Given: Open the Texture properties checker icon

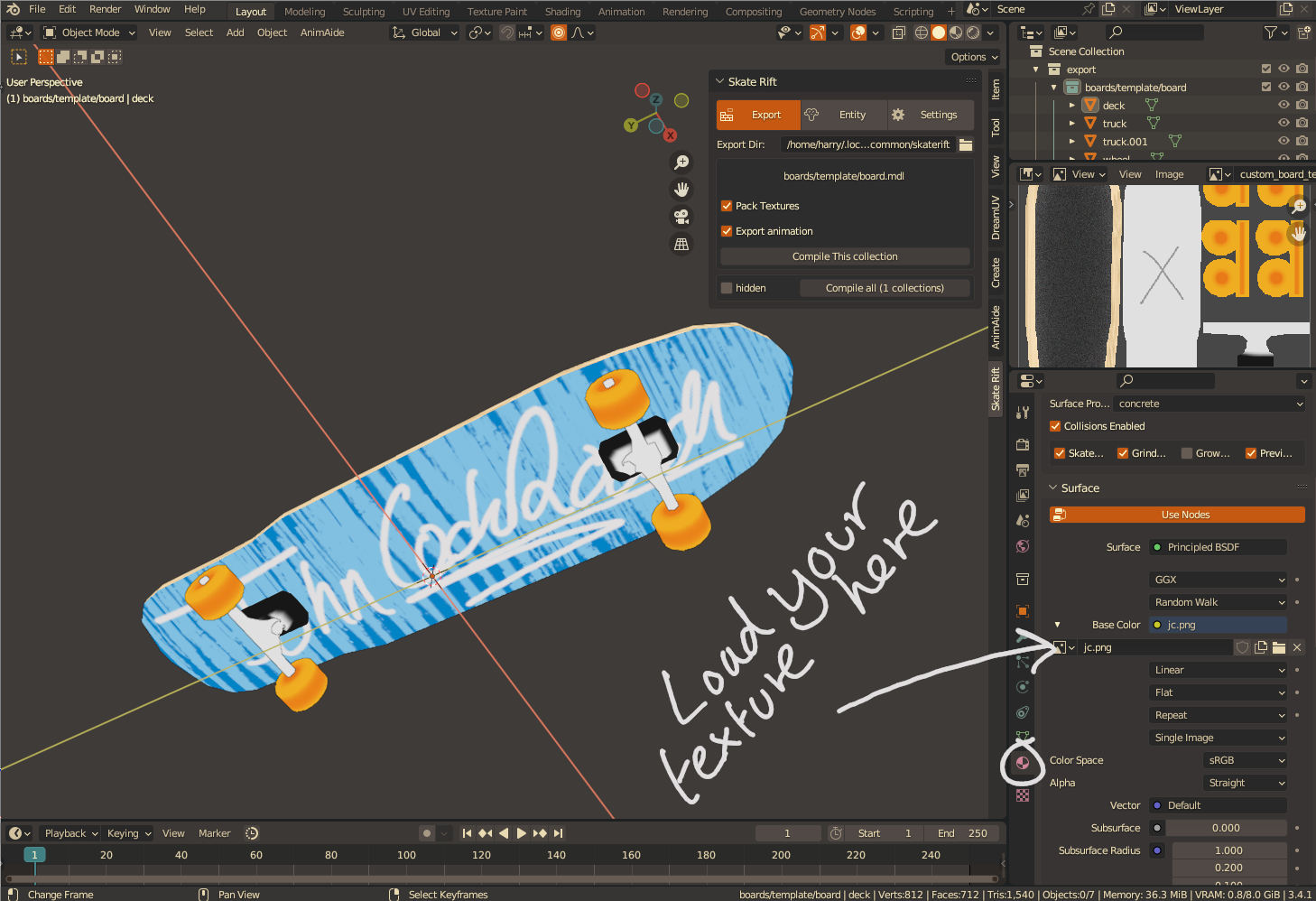Looking at the screenshot, I should (1023, 795).
